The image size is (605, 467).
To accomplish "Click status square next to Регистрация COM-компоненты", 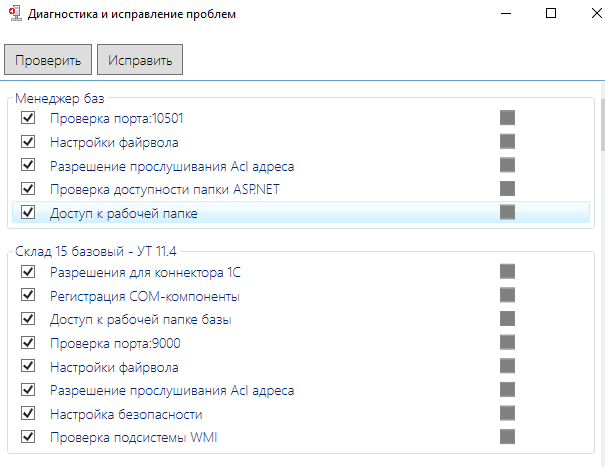I will coord(507,295).
